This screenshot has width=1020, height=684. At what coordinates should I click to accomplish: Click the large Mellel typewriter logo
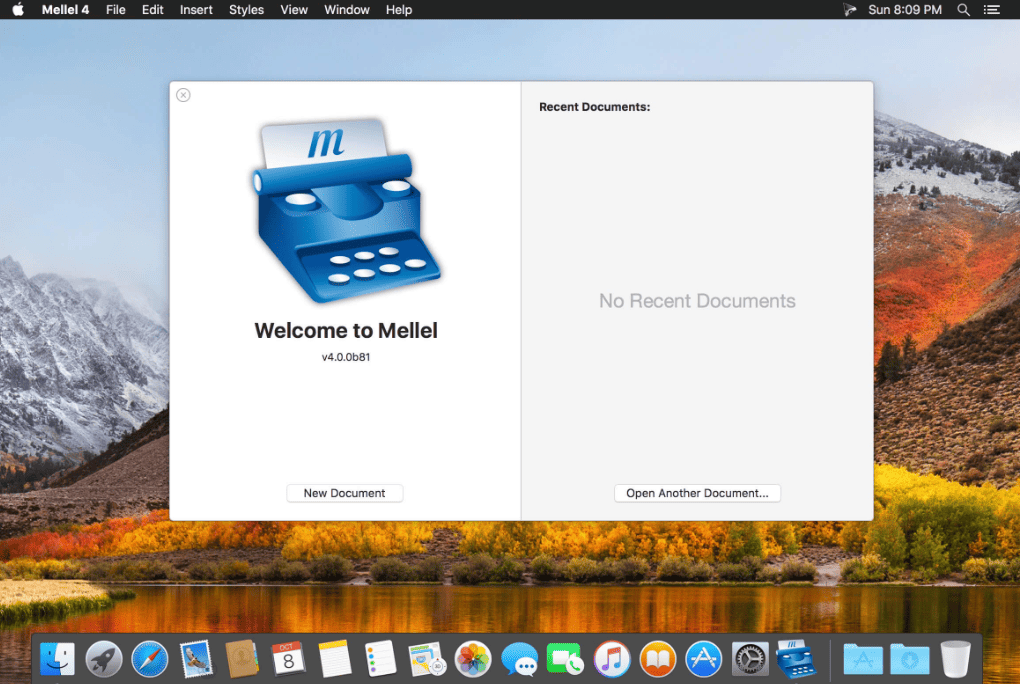345,210
